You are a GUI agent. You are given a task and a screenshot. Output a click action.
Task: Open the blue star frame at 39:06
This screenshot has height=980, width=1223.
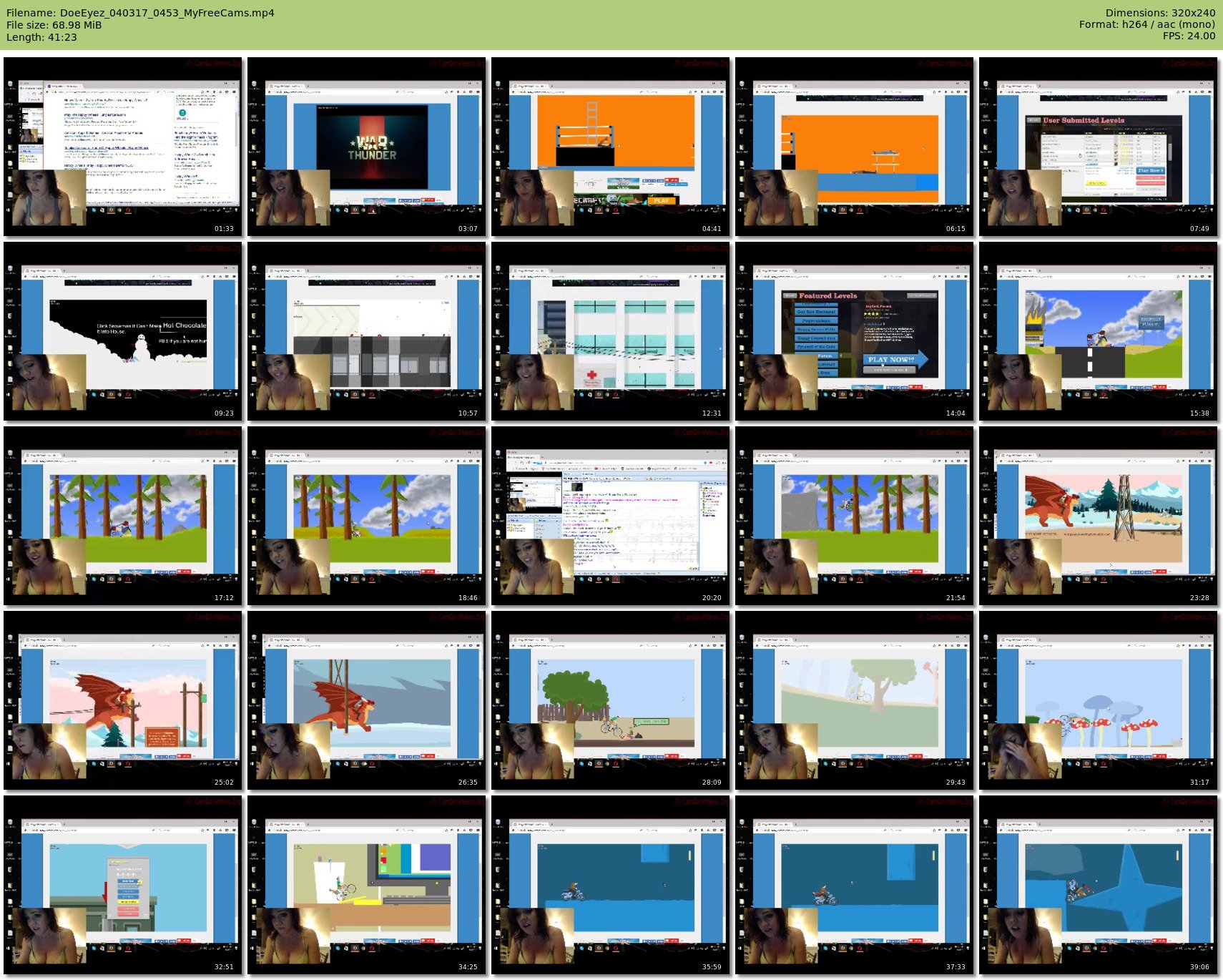click(x=1099, y=885)
